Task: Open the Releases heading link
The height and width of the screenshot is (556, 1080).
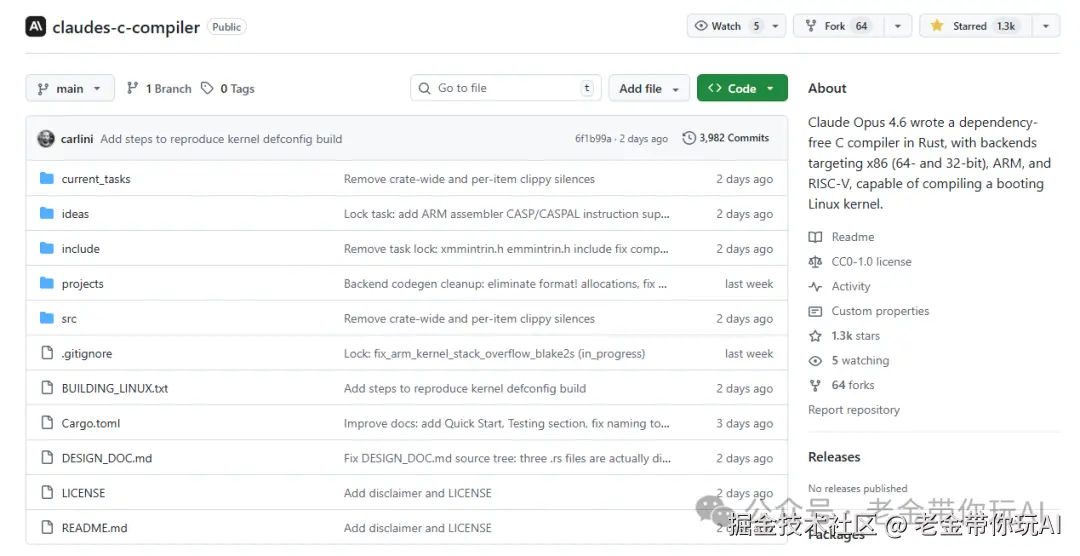Action: tap(834, 457)
